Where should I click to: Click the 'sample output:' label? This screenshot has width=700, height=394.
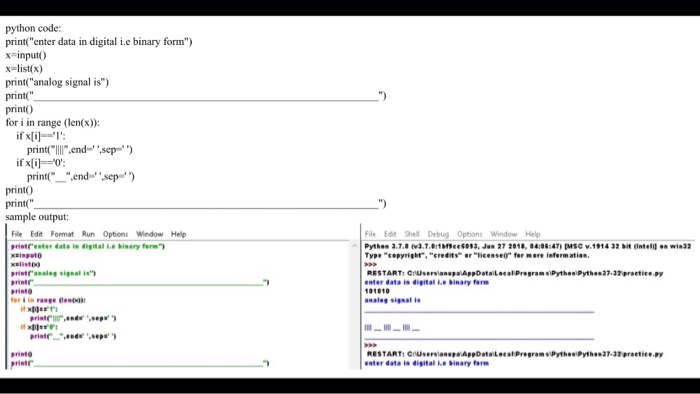click(x=37, y=217)
